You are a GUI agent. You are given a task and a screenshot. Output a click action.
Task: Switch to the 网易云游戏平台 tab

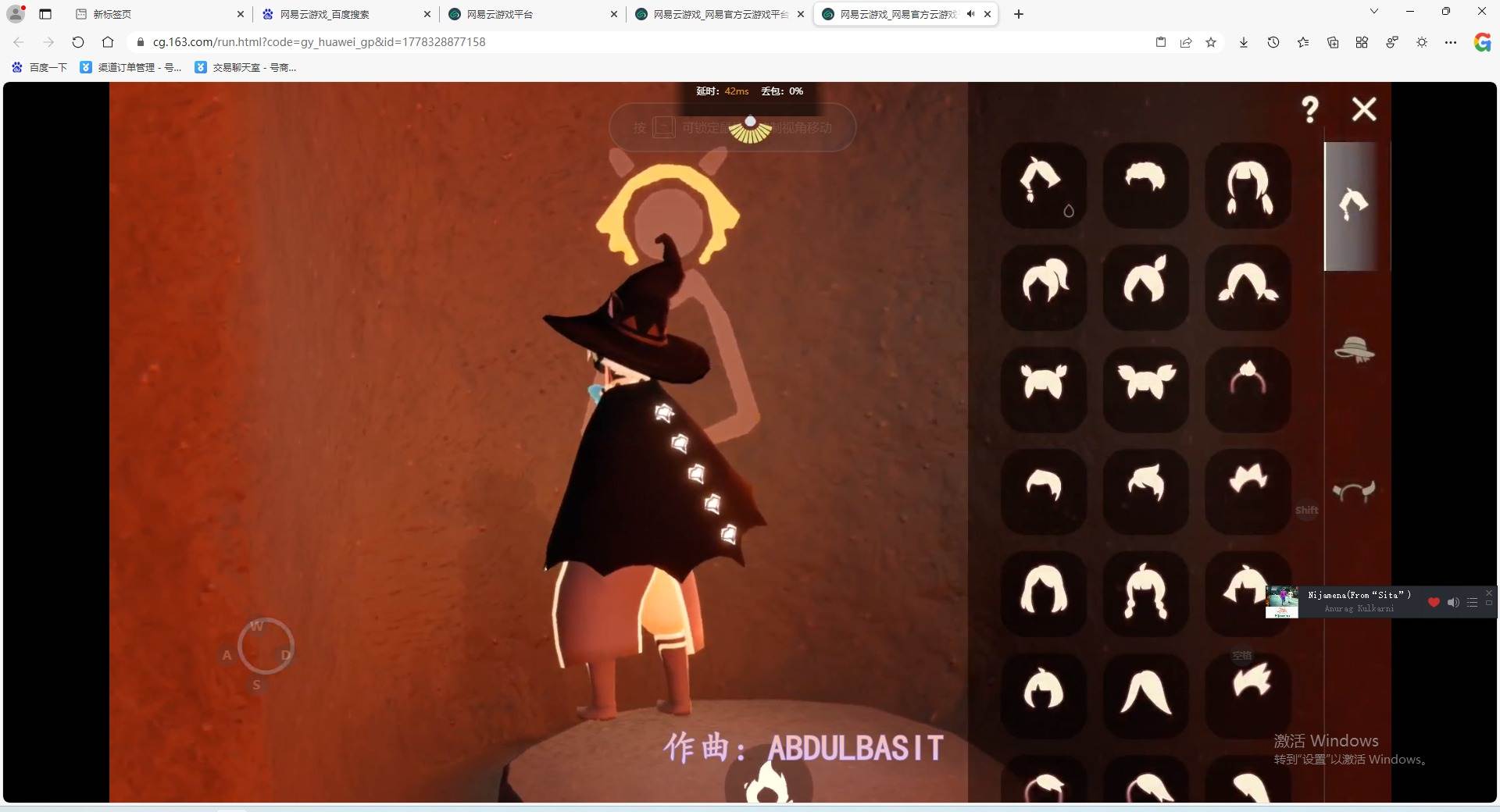point(534,14)
